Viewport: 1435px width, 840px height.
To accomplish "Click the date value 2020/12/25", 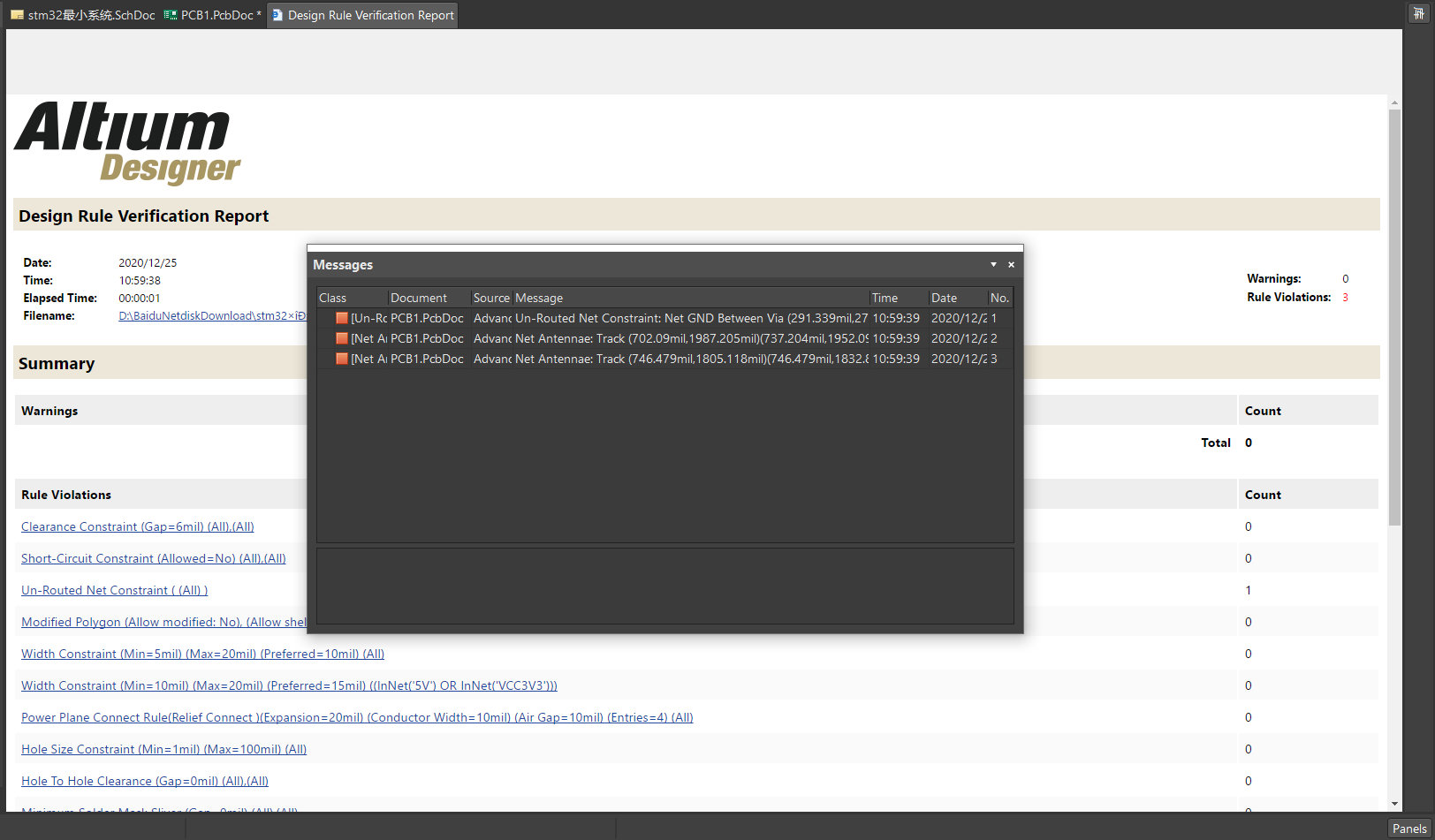I will pos(148,263).
